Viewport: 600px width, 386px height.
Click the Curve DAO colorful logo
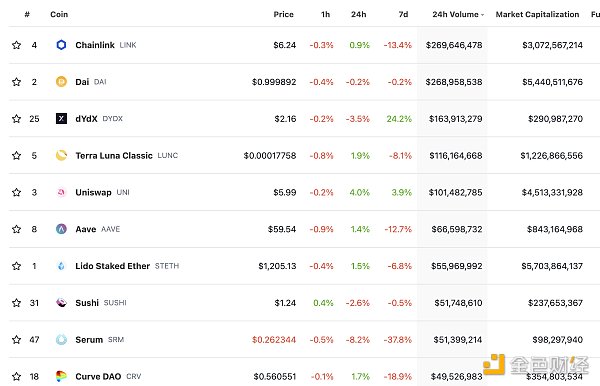tap(61, 376)
